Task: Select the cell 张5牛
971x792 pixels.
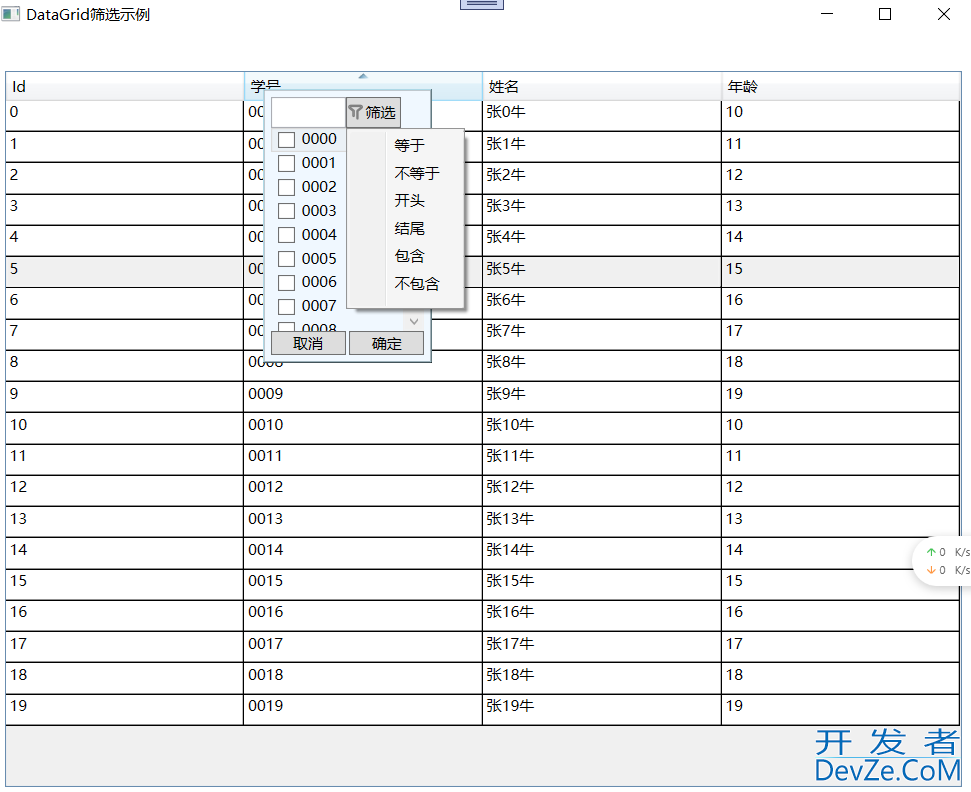Action: [602, 272]
